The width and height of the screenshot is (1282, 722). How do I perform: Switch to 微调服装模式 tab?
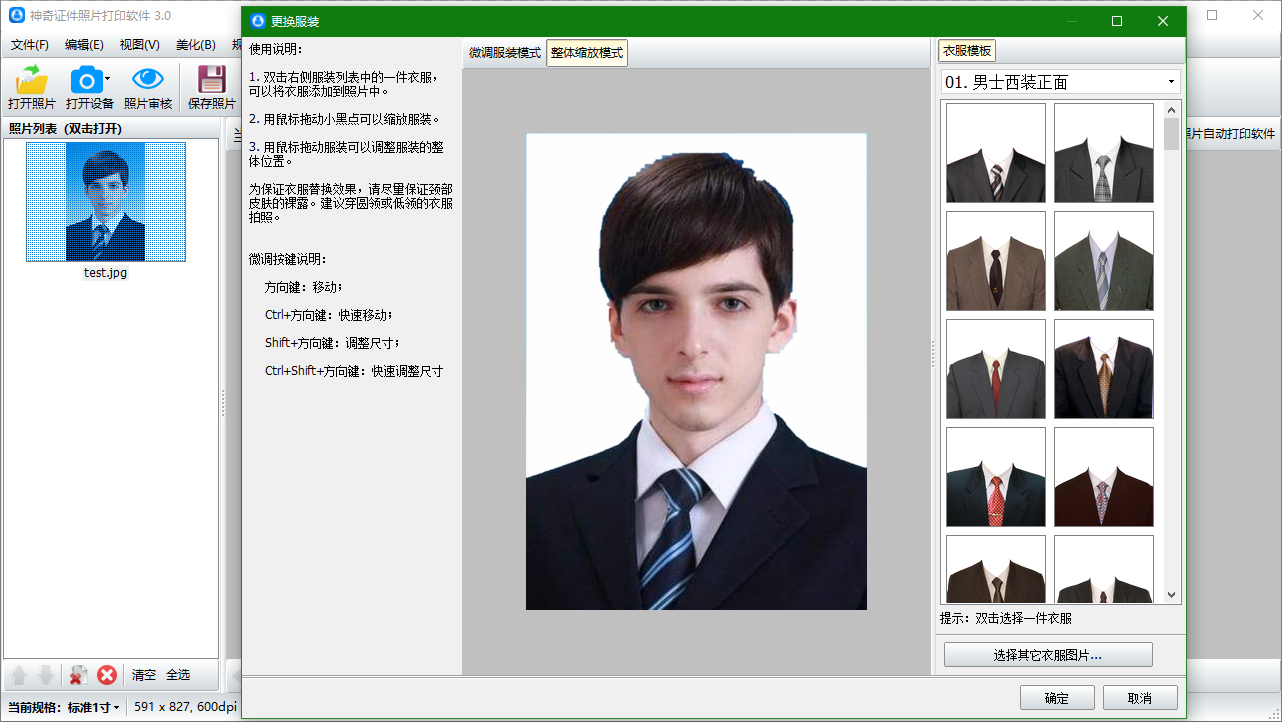click(x=504, y=53)
